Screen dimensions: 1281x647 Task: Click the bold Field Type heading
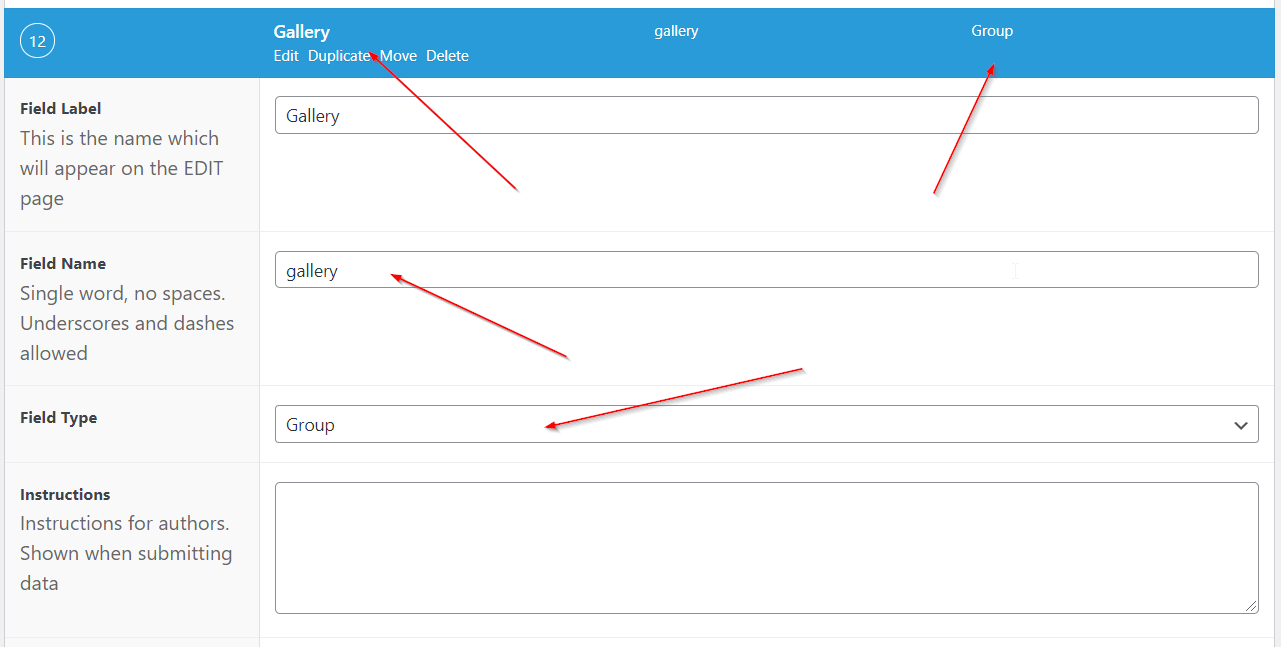pos(59,418)
